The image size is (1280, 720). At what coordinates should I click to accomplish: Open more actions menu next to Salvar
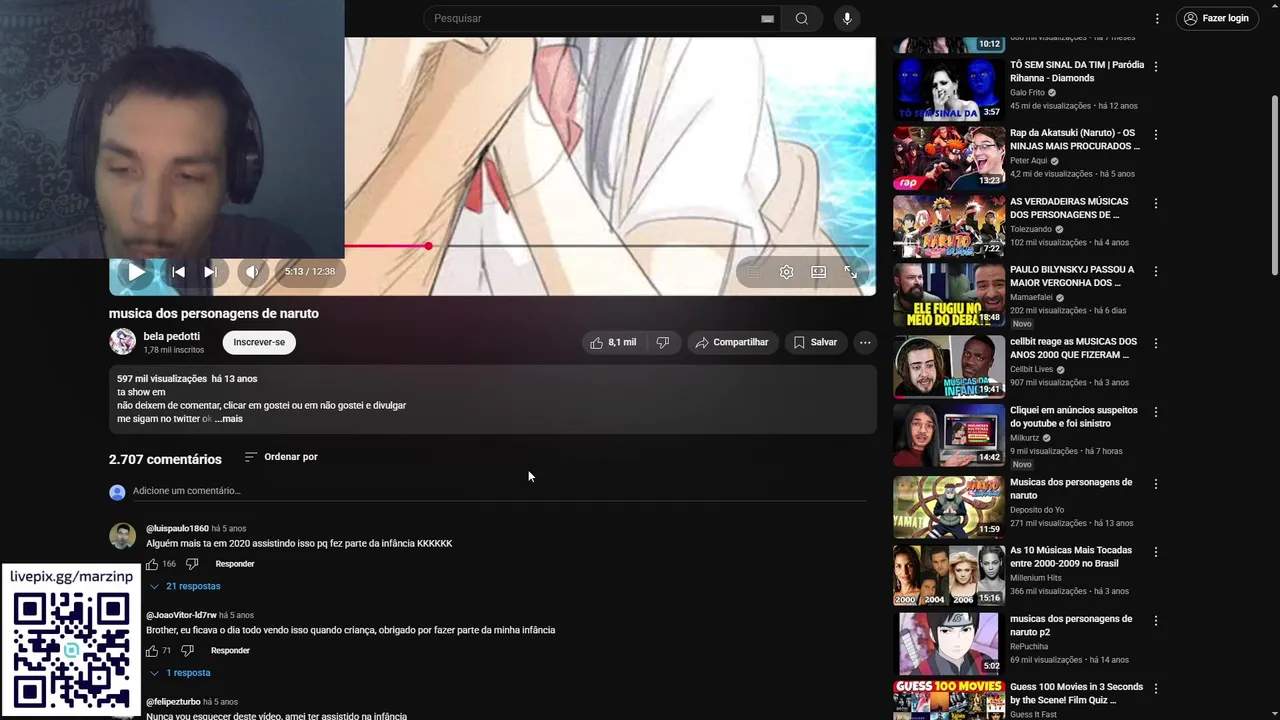click(865, 342)
